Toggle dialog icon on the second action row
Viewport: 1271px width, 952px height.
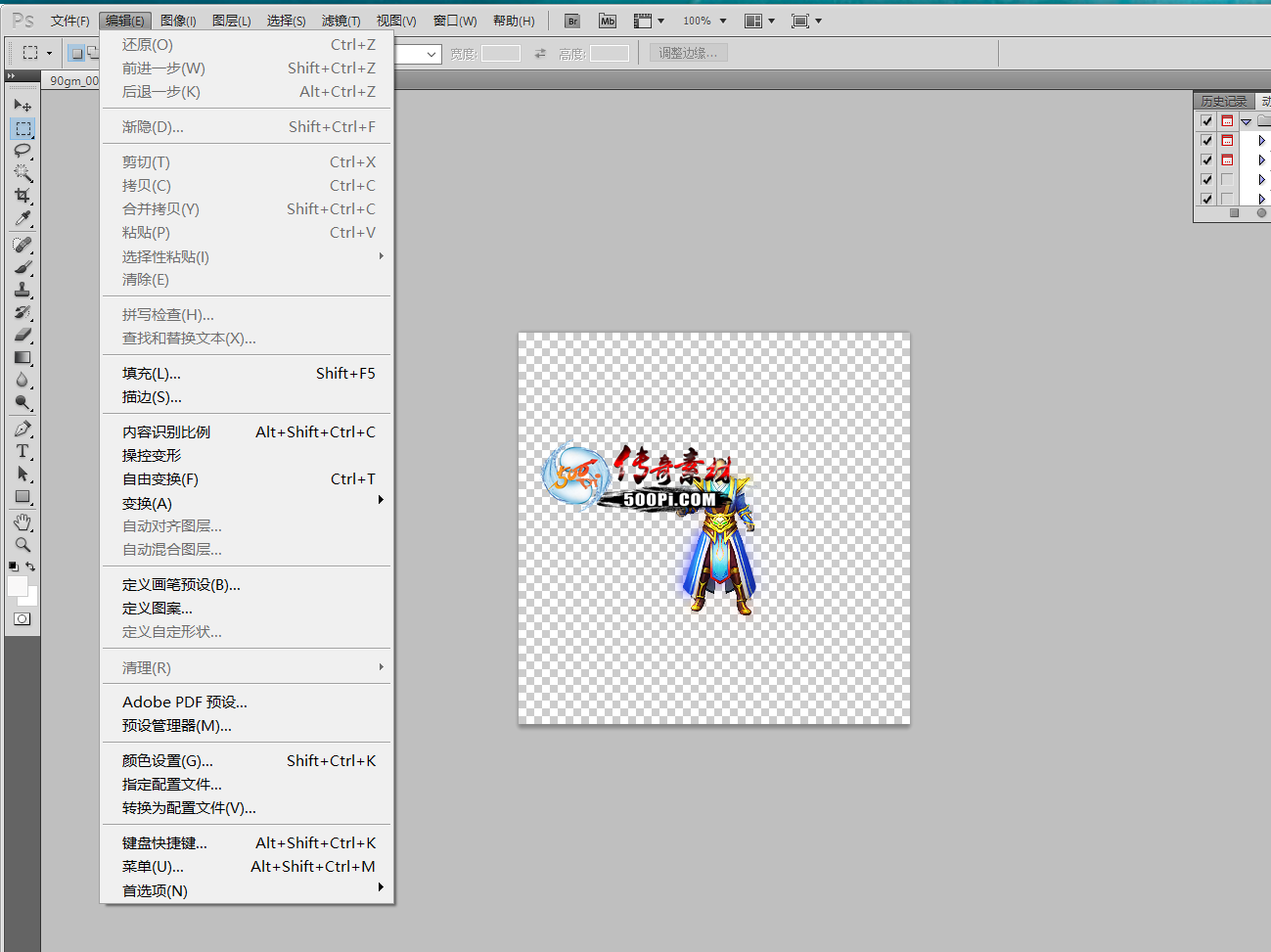[x=1227, y=141]
